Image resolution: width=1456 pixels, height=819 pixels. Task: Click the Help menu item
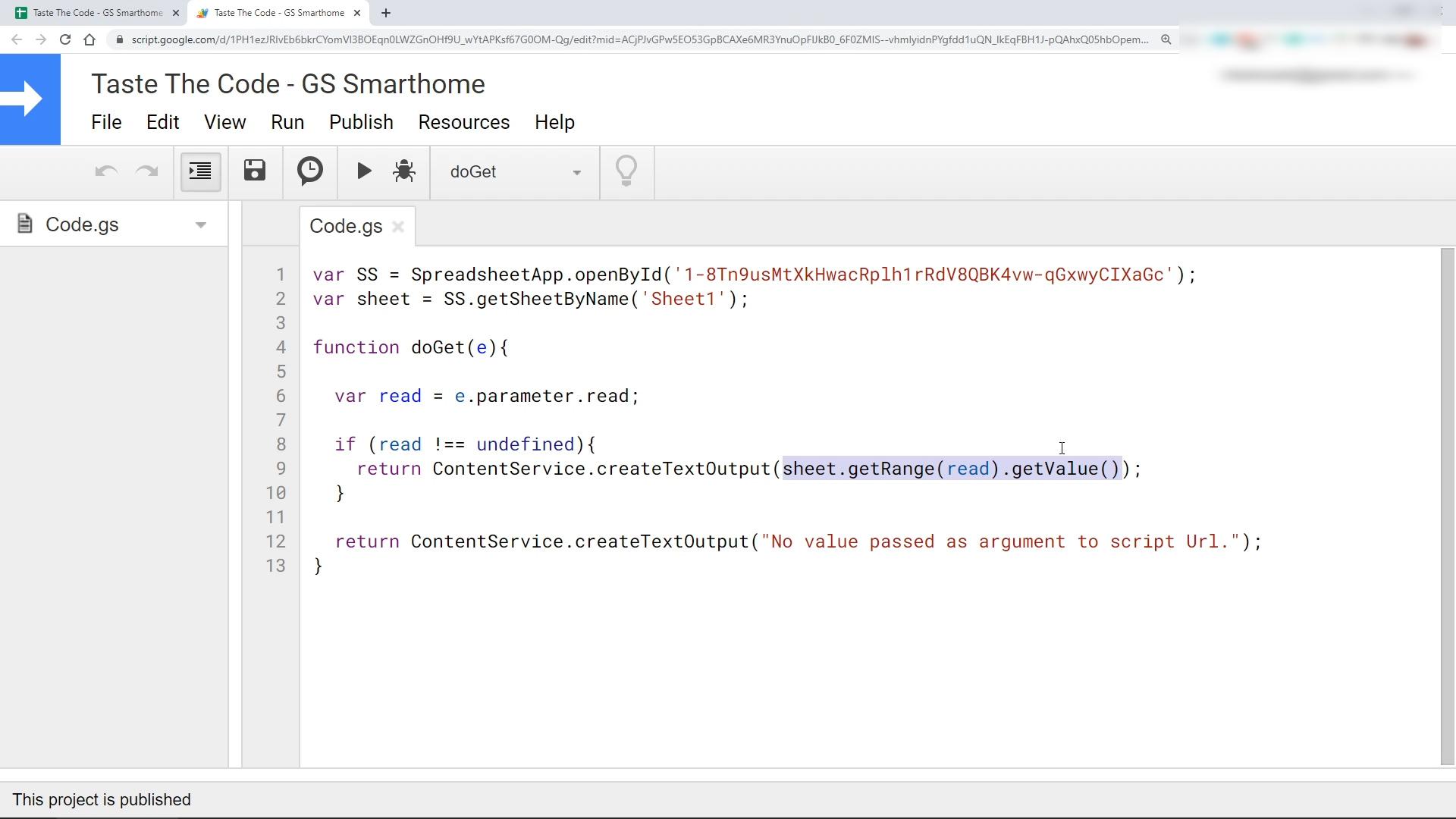(x=554, y=122)
